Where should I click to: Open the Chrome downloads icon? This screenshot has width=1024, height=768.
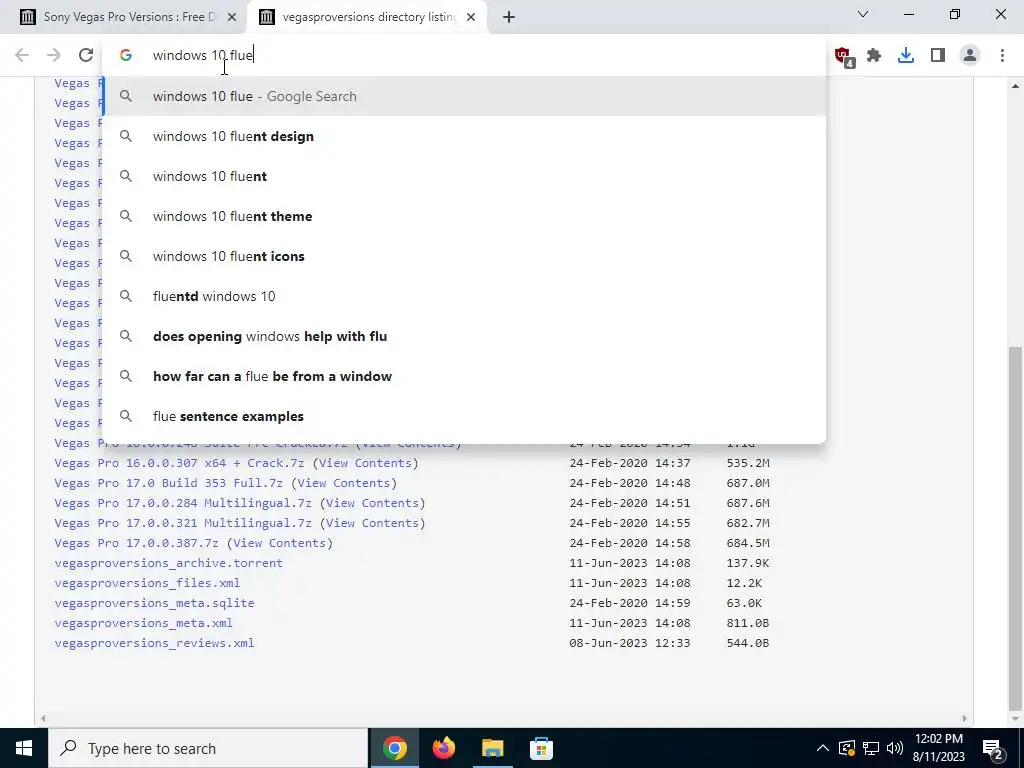tap(906, 56)
